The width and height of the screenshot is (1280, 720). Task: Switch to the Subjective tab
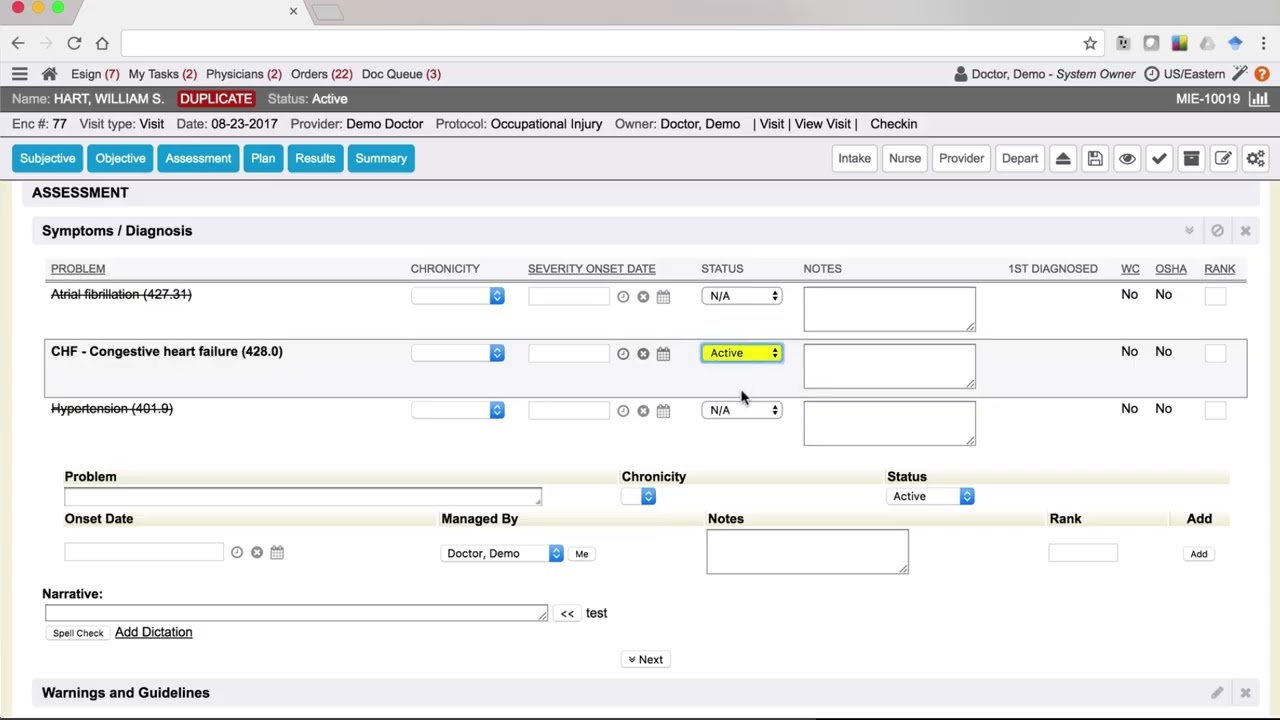tap(48, 158)
